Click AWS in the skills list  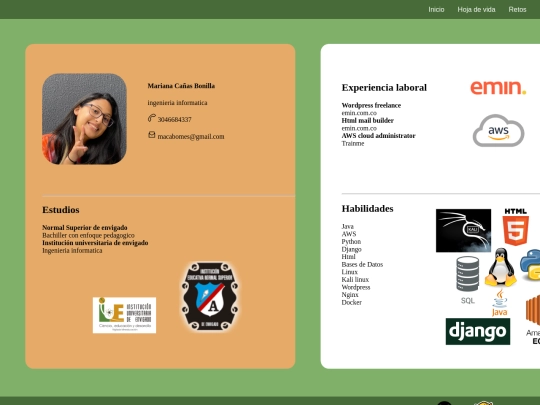pos(349,234)
